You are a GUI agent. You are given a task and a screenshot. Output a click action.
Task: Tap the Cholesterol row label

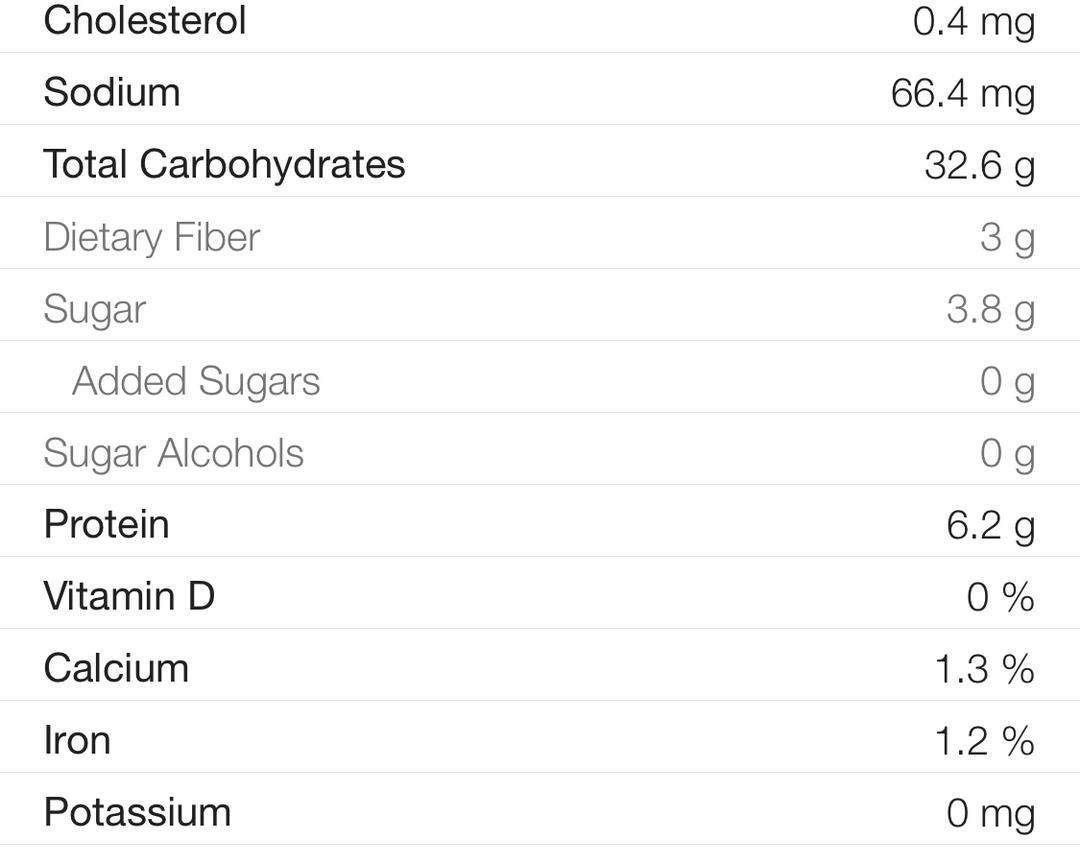tap(145, 20)
